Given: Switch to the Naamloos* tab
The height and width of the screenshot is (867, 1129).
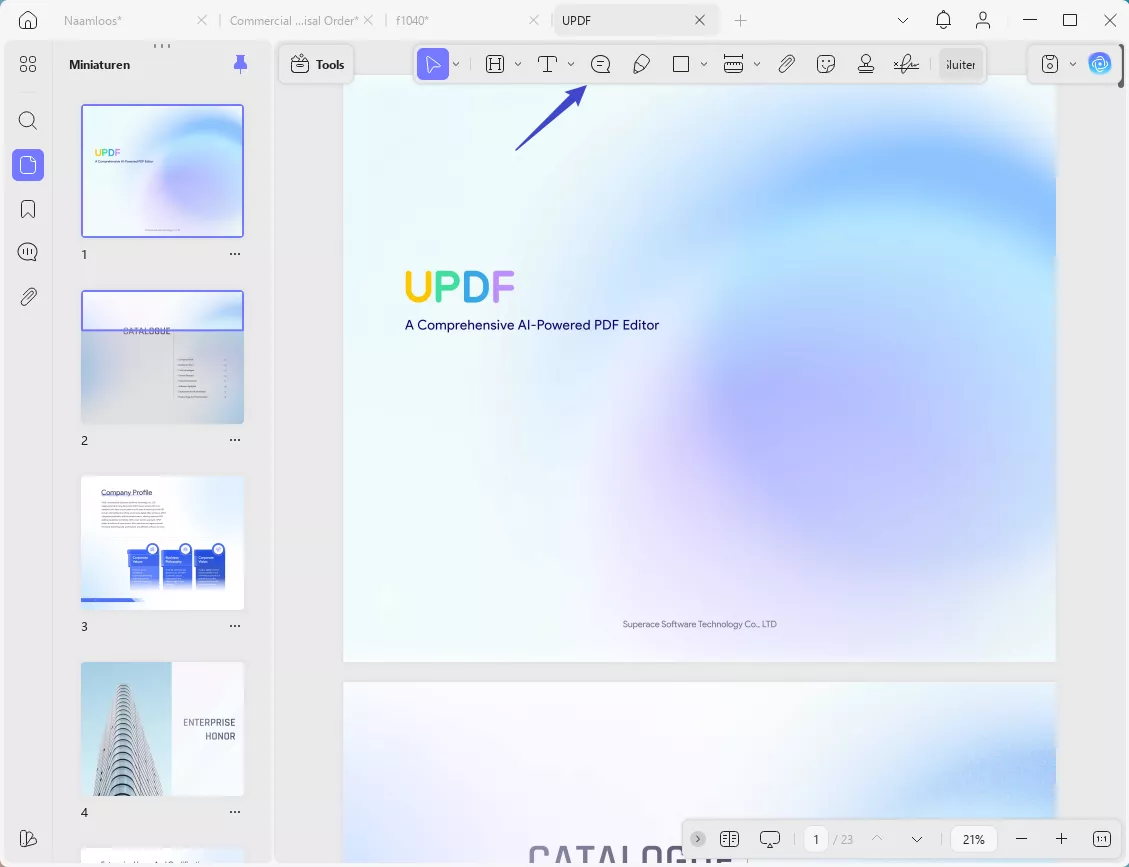Looking at the screenshot, I should tap(92, 20).
